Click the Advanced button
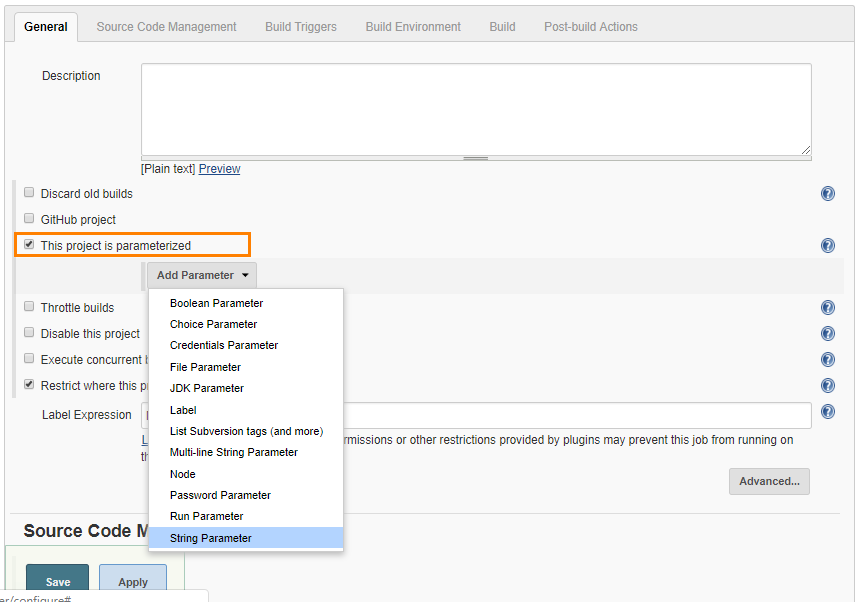Viewport: 858px width, 602px height. (x=768, y=481)
